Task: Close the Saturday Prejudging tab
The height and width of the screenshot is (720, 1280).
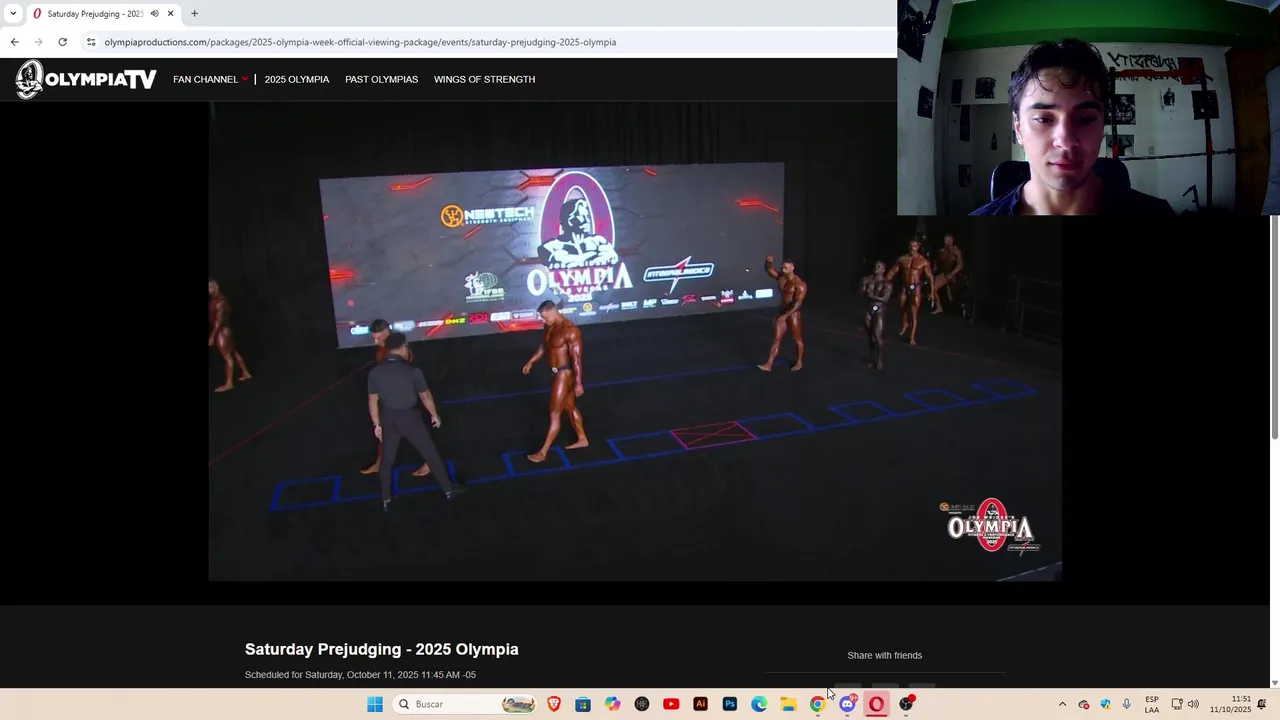Action: (x=170, y=14)
